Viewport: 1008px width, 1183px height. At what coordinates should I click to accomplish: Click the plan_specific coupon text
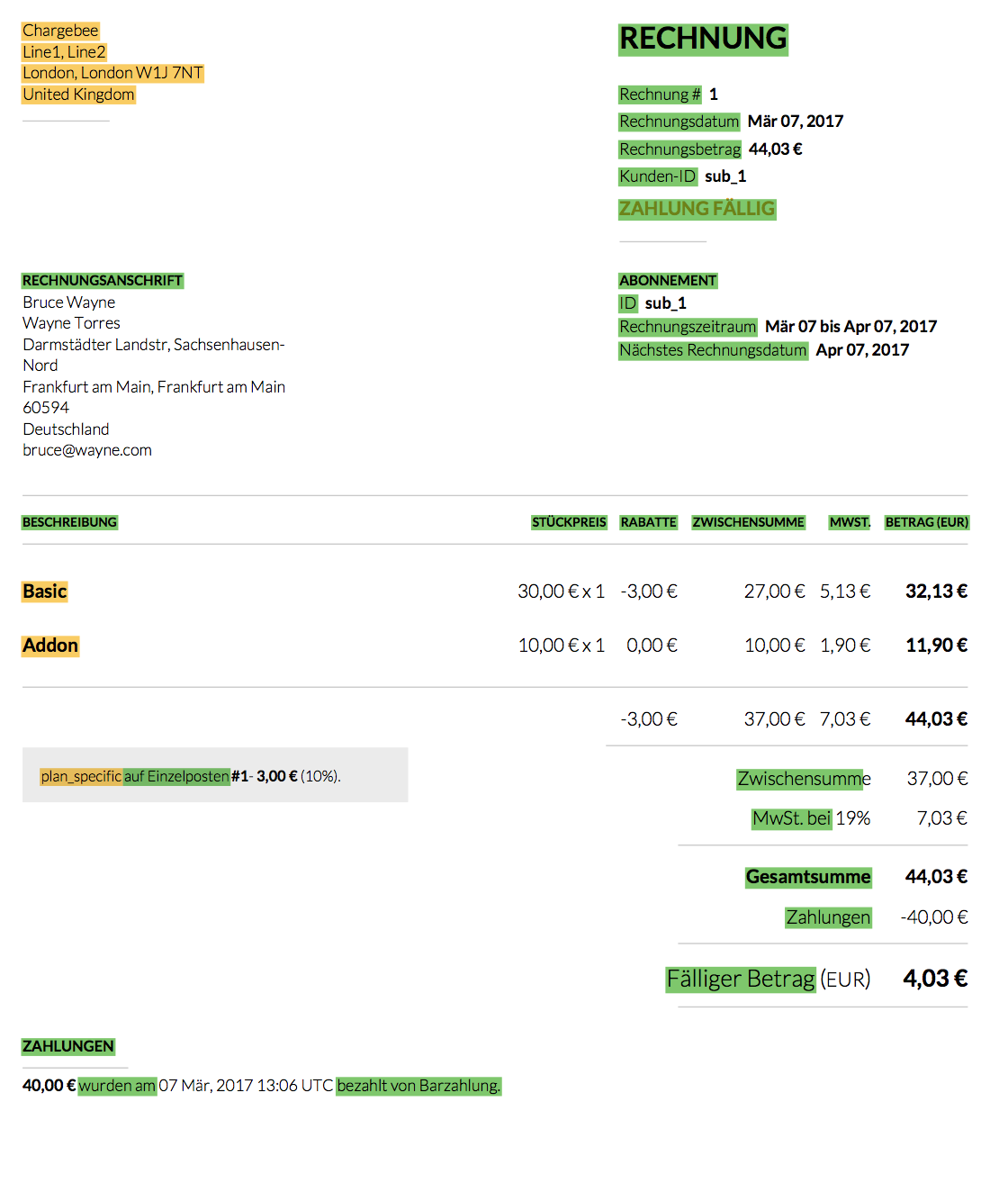(81, 776)
